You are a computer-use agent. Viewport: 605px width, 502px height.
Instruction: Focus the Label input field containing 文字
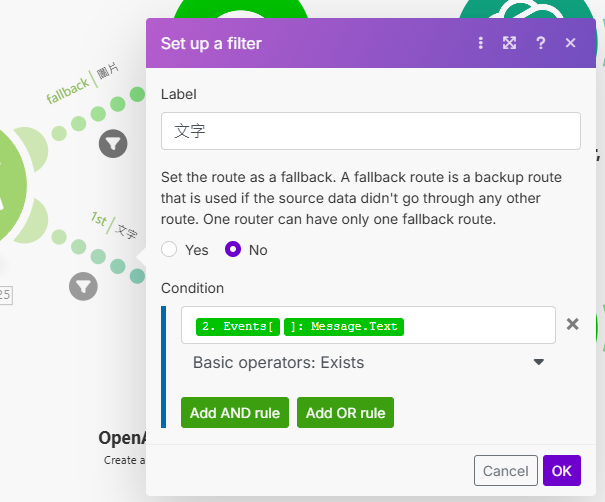point(370,131)
